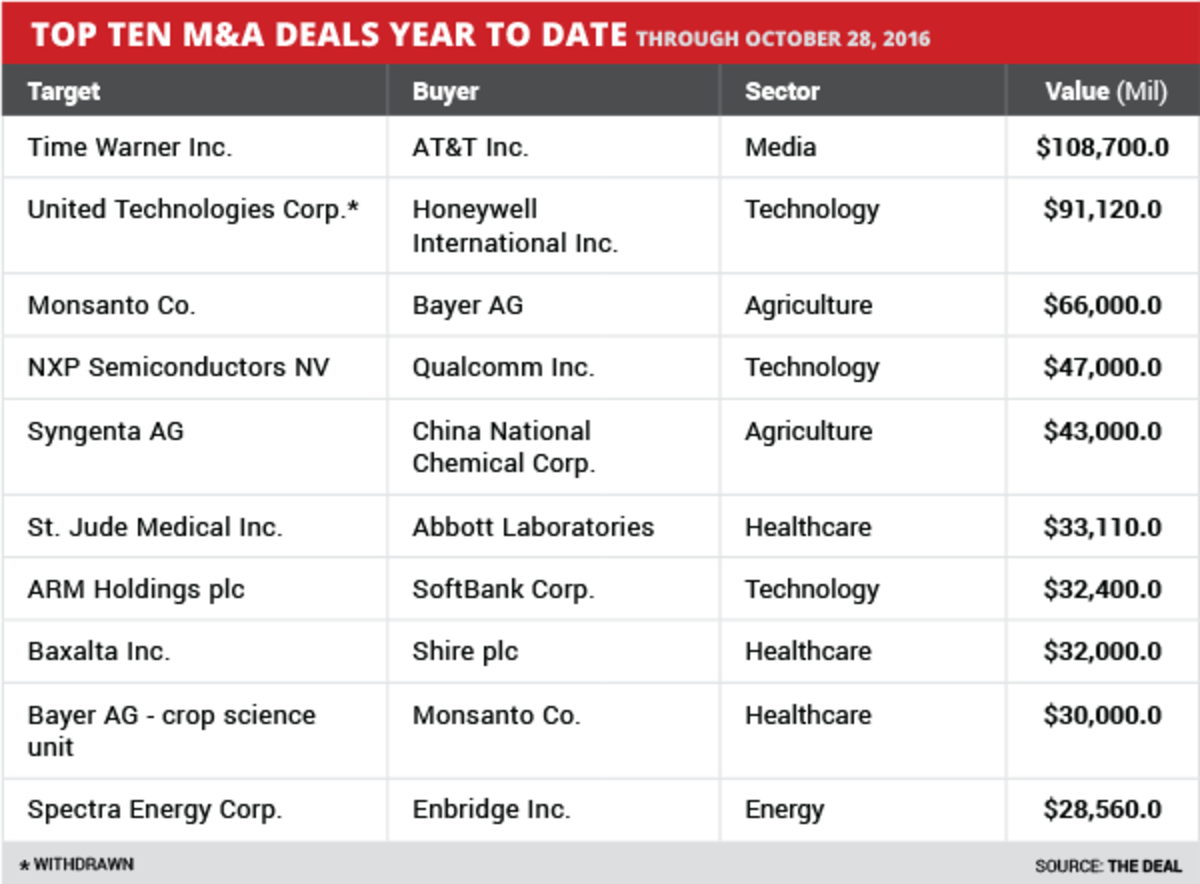Click the Qualcomm Inc. buyer cell

(x=503, y=367)
